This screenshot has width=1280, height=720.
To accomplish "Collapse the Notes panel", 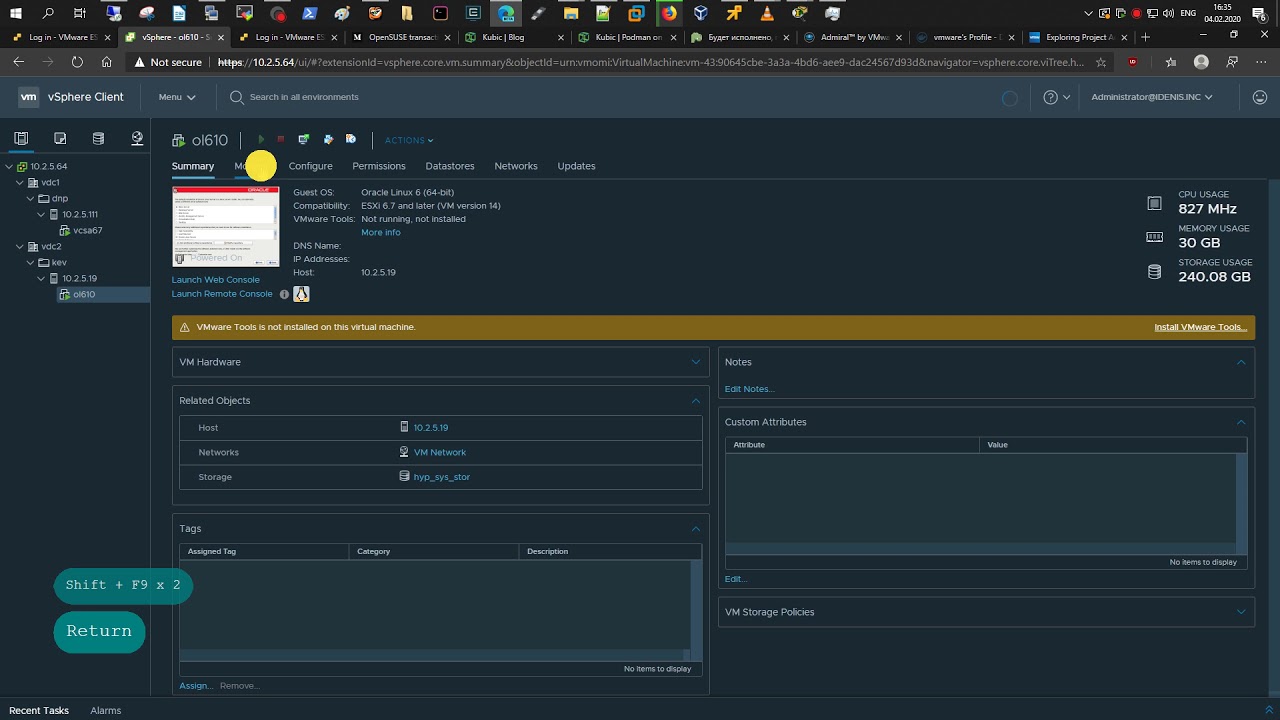I will click(x=1241, y=362).
